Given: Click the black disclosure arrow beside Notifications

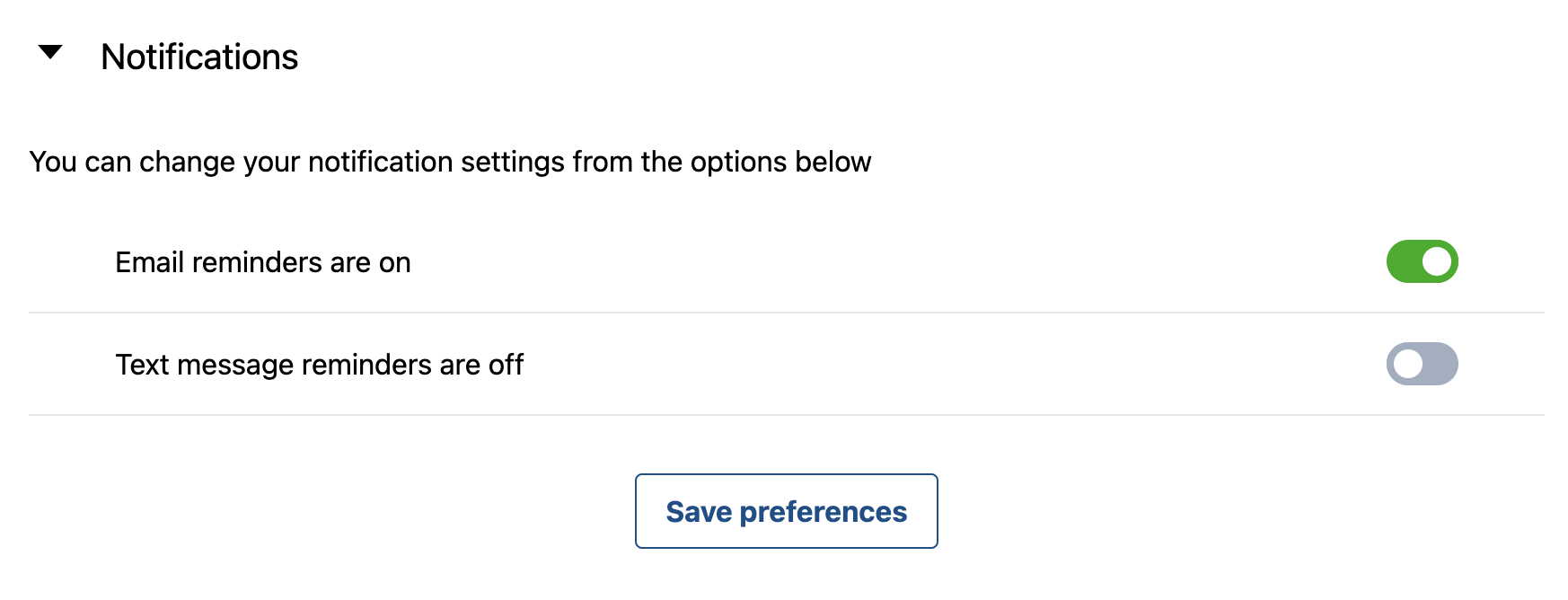Looking at the screenshot, I should point(50,53).
